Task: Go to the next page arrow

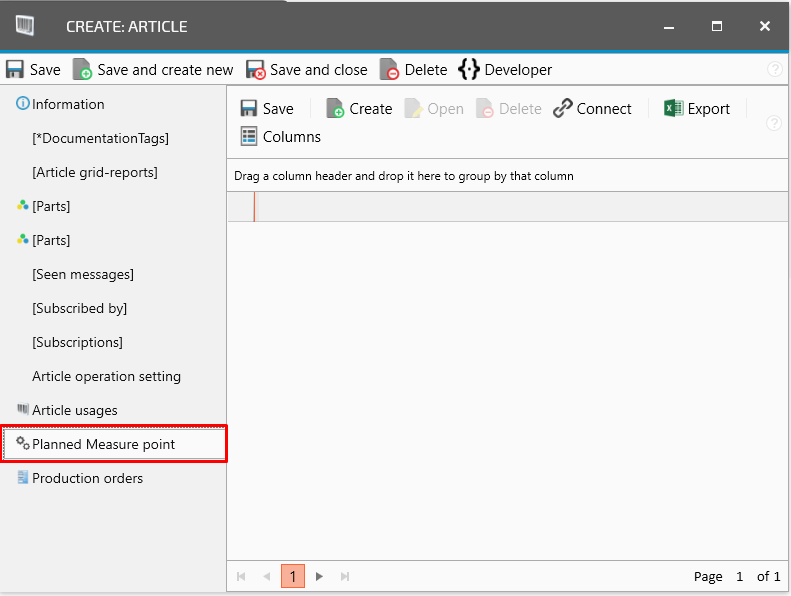Action: click(x=319, y=576)
